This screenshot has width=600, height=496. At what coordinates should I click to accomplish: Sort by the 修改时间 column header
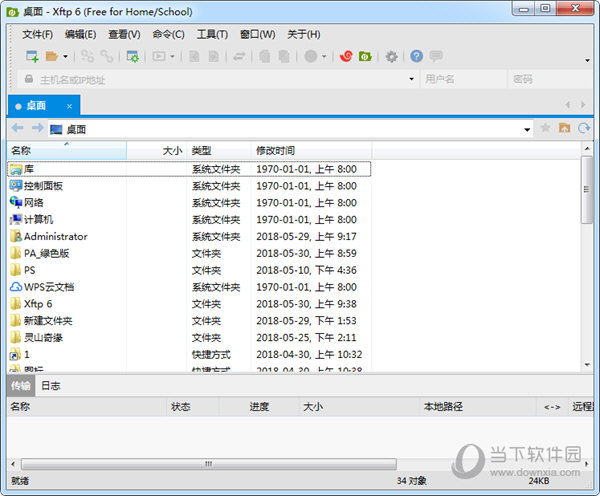[x=311, y=150]
